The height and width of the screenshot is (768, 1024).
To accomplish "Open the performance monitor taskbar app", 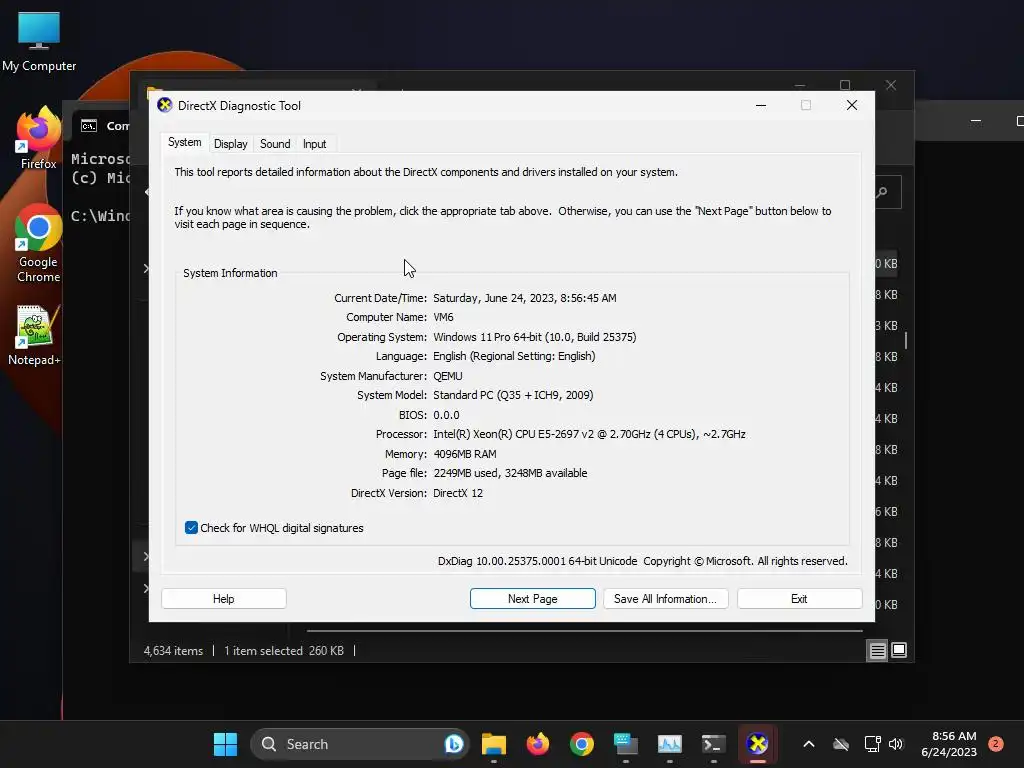I will pos(669,744).
